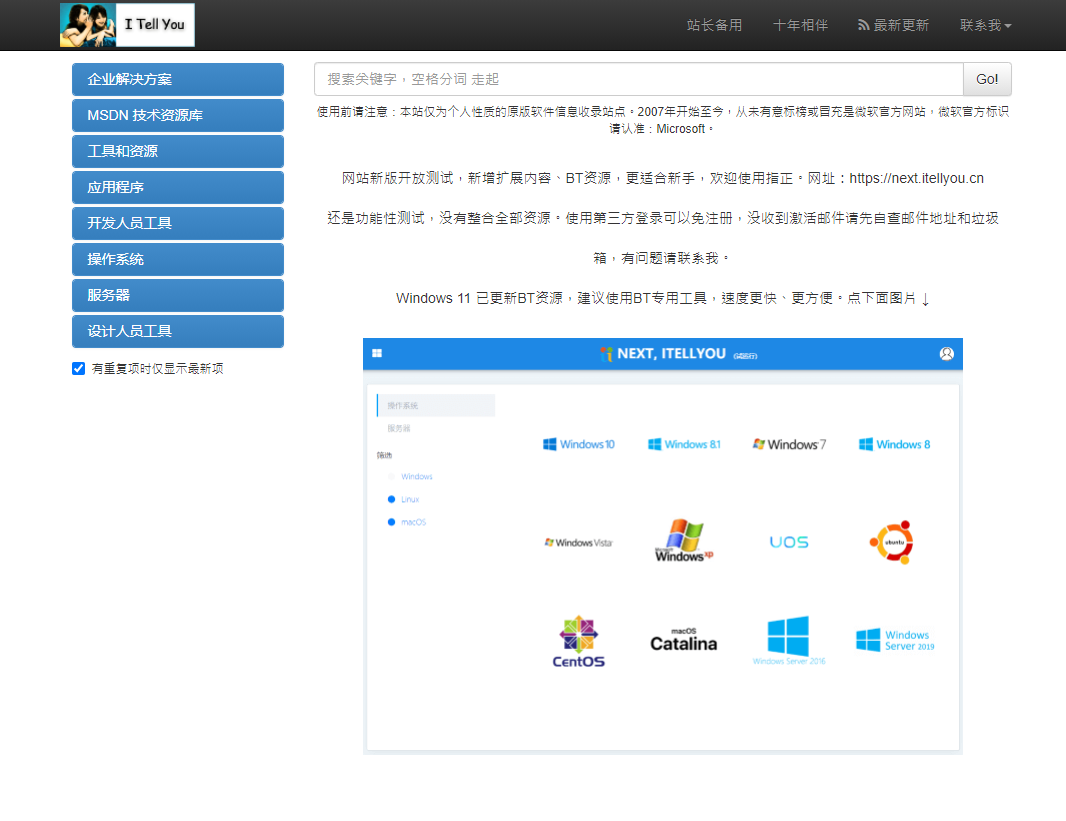Focus the keyword search input field
Viewport: 1066px width, 821px height.
point(639,80)
